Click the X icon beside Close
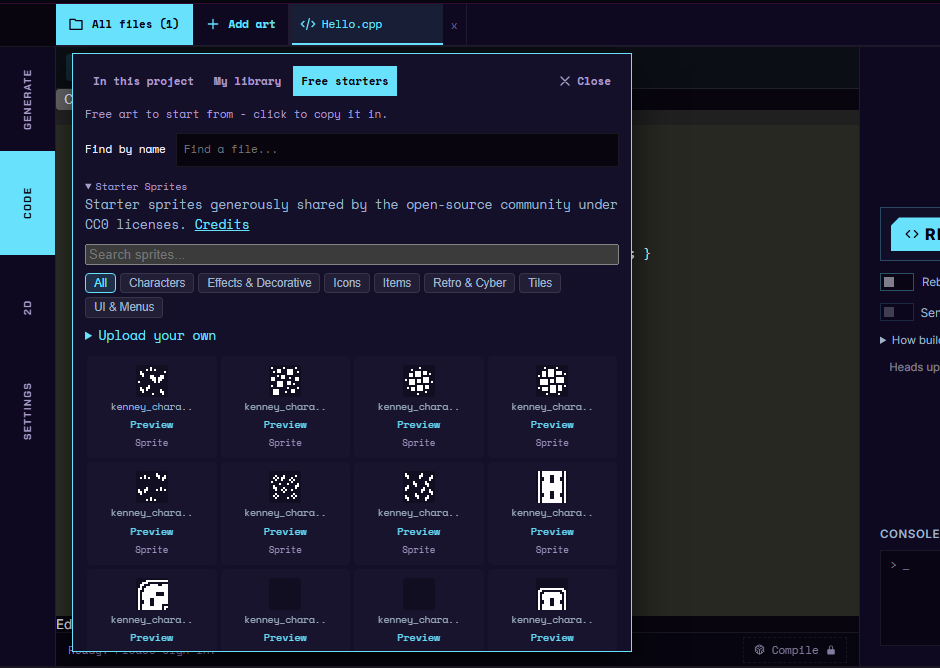This screenshot has width=940, height=668. (565, 81)
